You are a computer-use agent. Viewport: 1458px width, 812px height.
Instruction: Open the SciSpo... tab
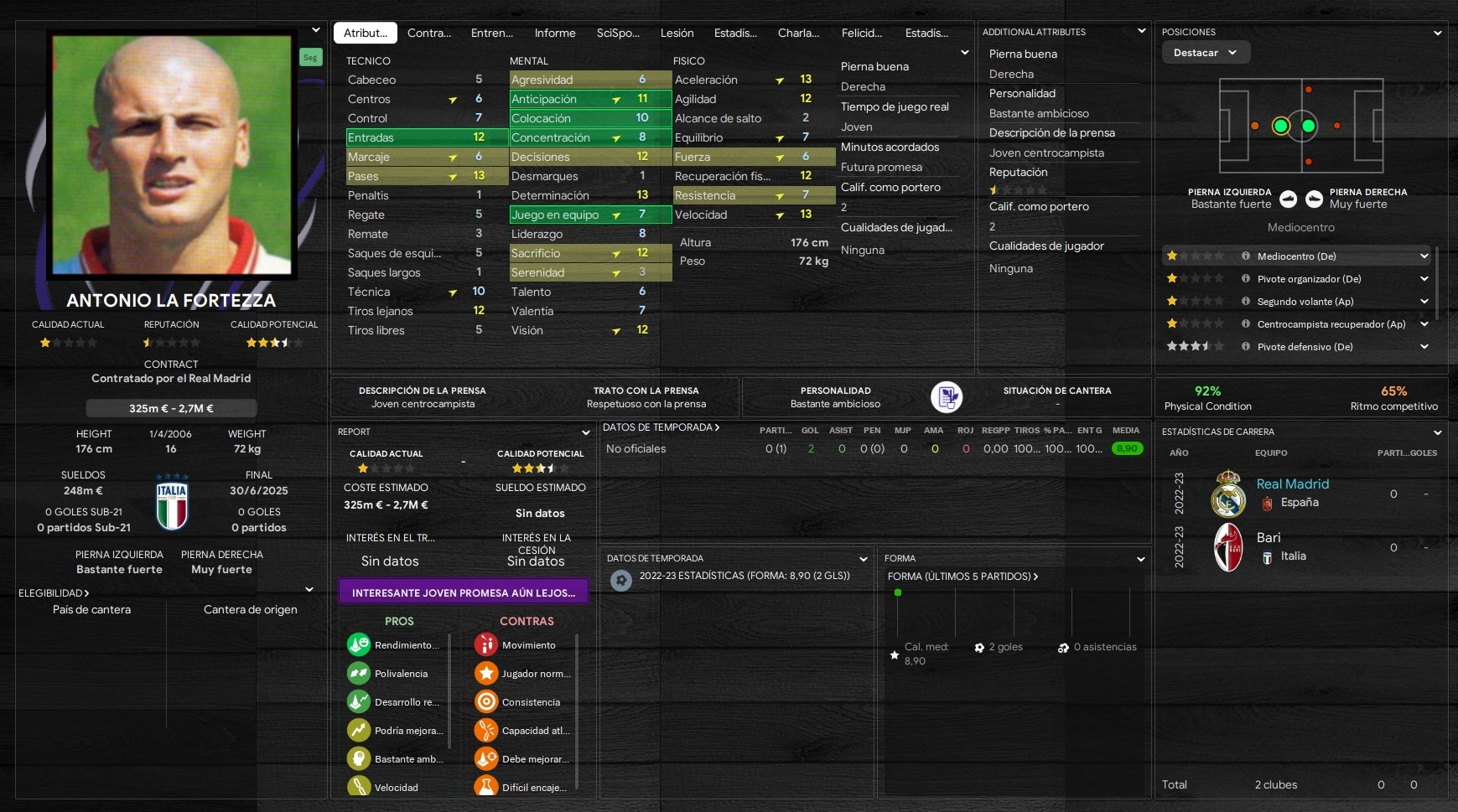coord(618,33)
